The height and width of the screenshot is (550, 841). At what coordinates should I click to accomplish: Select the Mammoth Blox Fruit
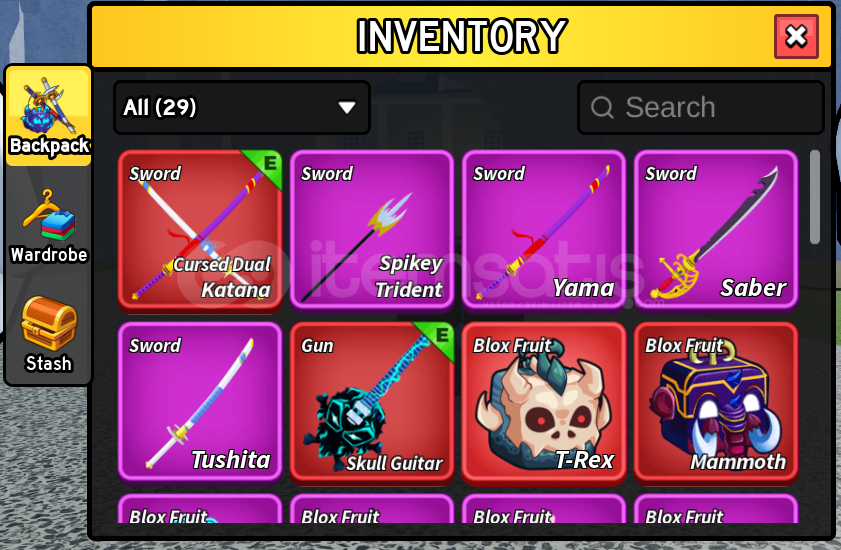coord(716,402)
